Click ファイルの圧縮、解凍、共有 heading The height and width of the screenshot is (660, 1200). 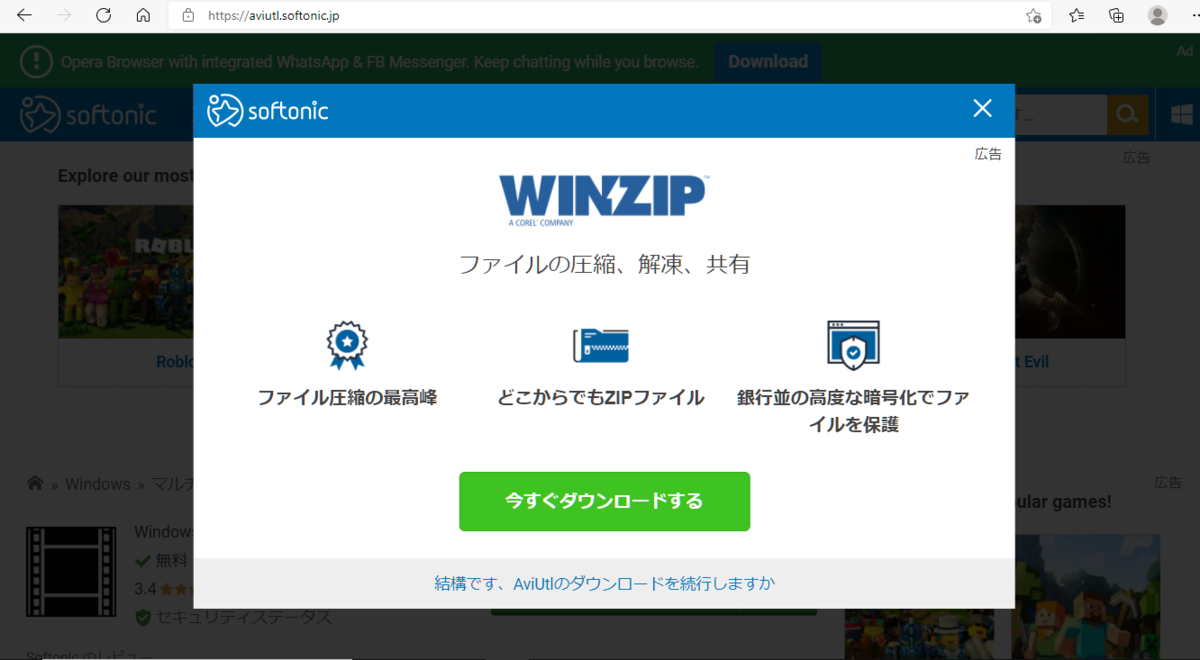604,265
